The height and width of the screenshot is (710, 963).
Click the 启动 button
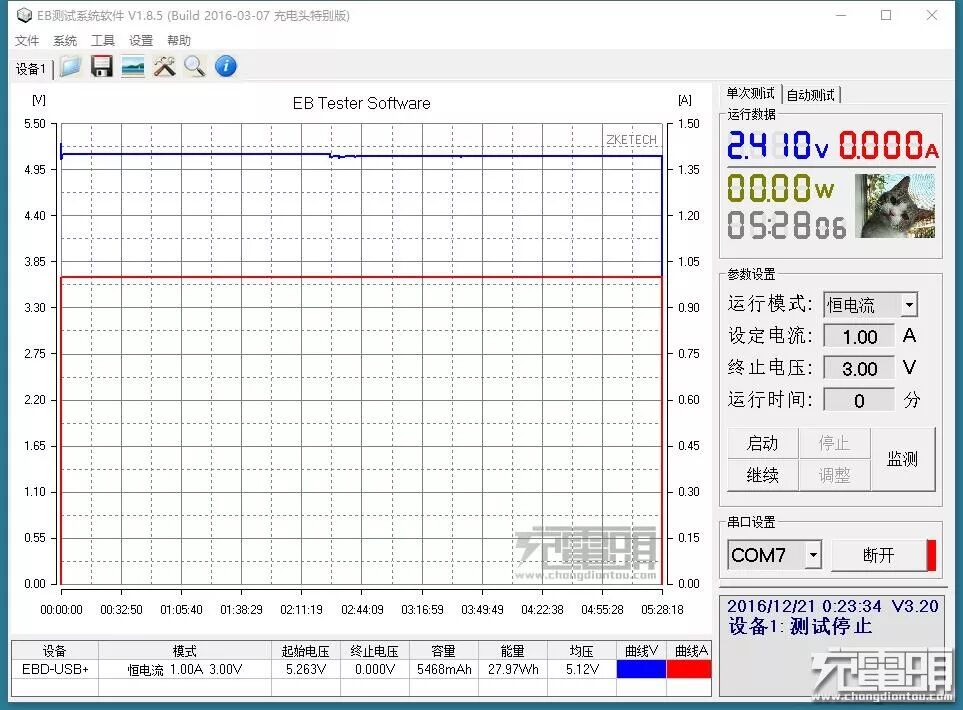click(x=762, y=443)
